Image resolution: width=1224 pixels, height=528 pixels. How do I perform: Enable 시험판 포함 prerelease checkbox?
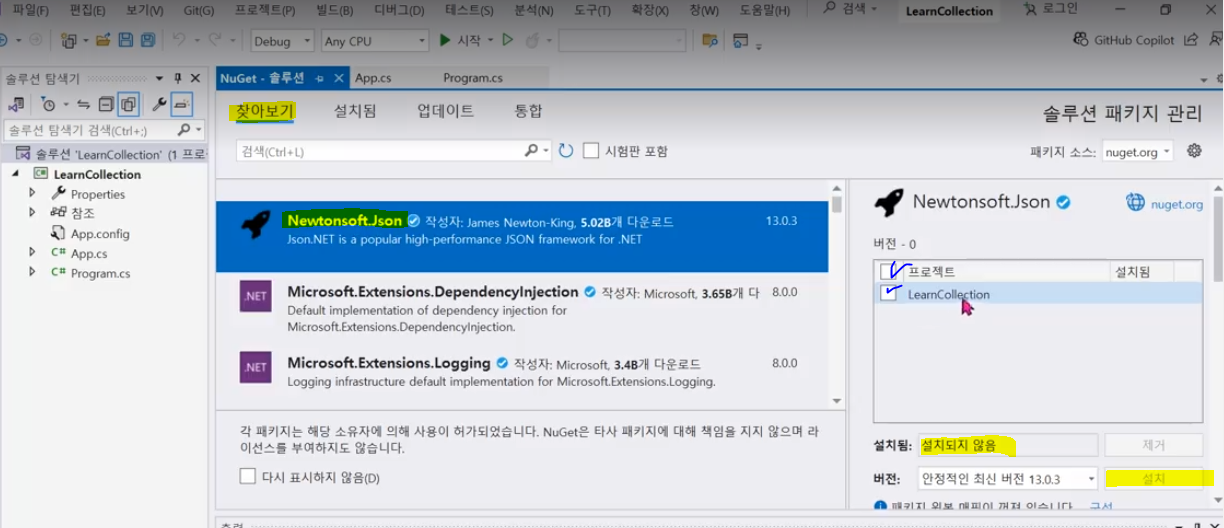click(x=591, y=151)
